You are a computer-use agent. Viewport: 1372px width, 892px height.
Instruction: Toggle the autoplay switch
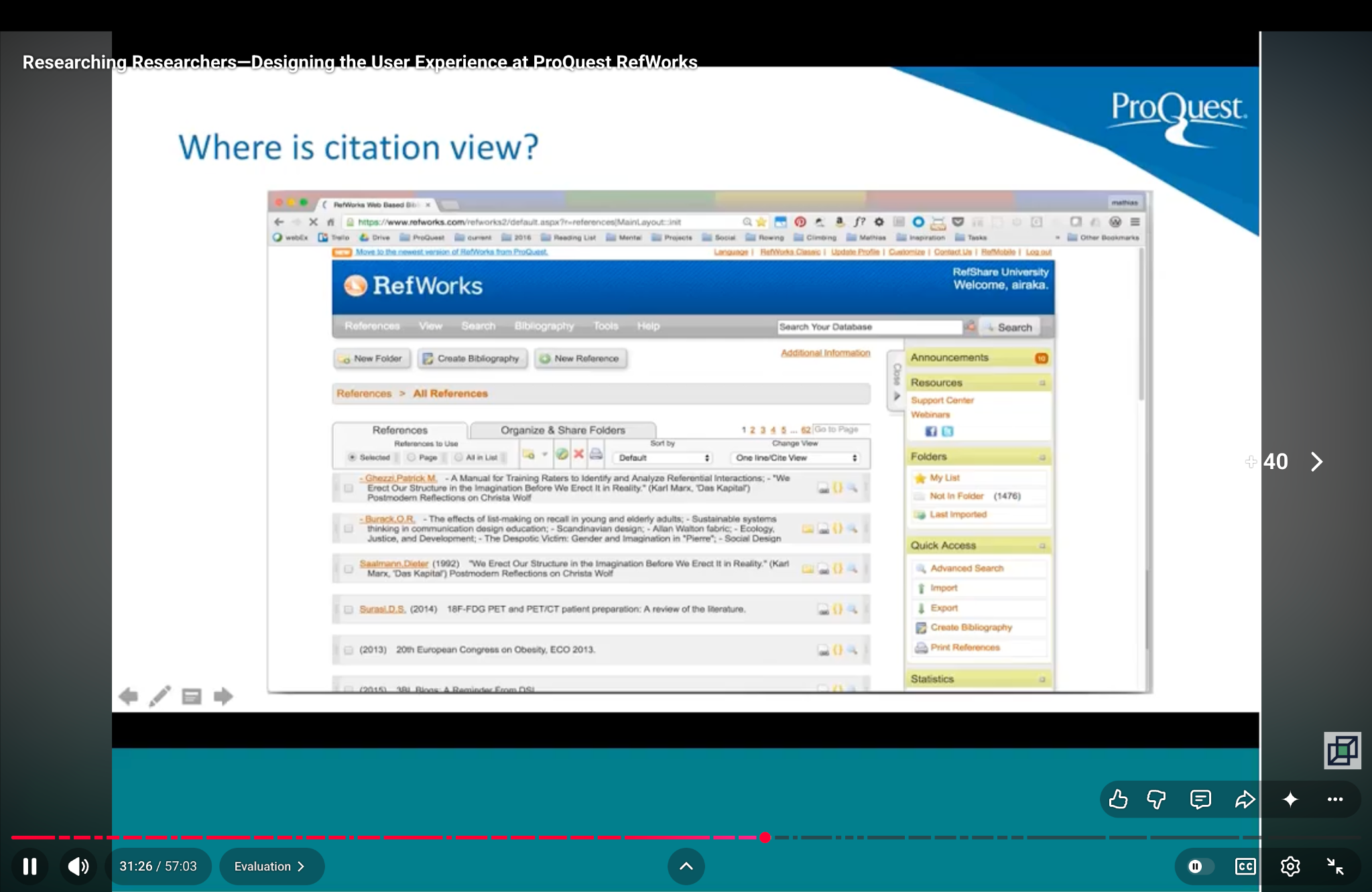tap(1199, 866)
